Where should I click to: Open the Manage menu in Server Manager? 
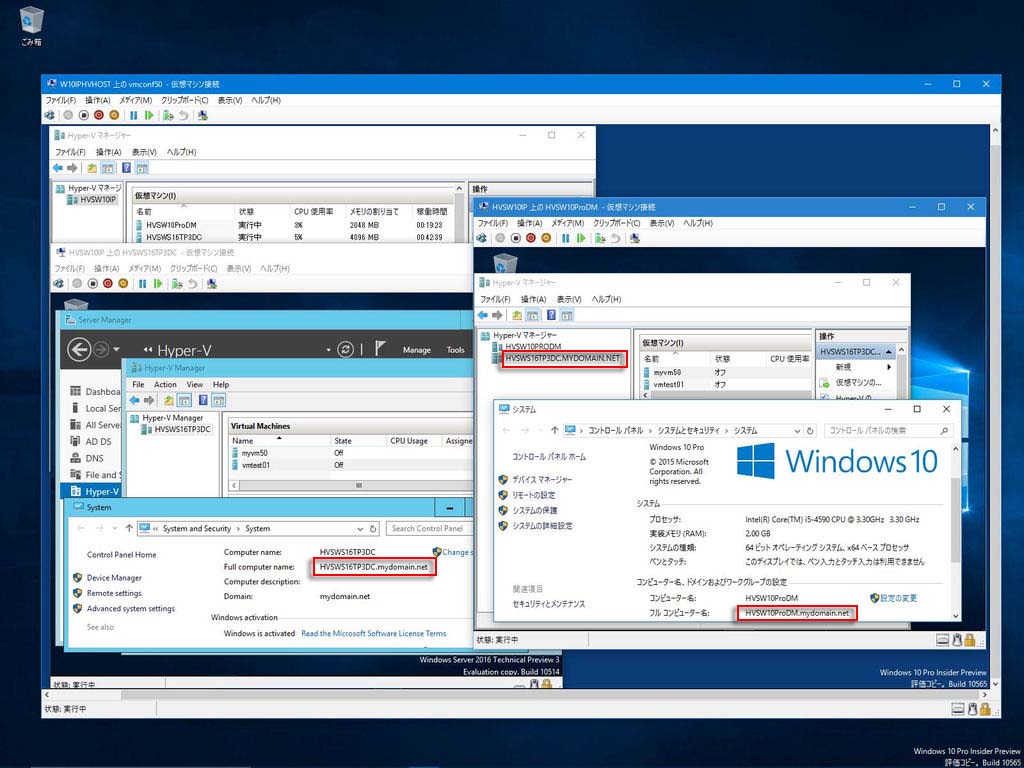[417, 350]
